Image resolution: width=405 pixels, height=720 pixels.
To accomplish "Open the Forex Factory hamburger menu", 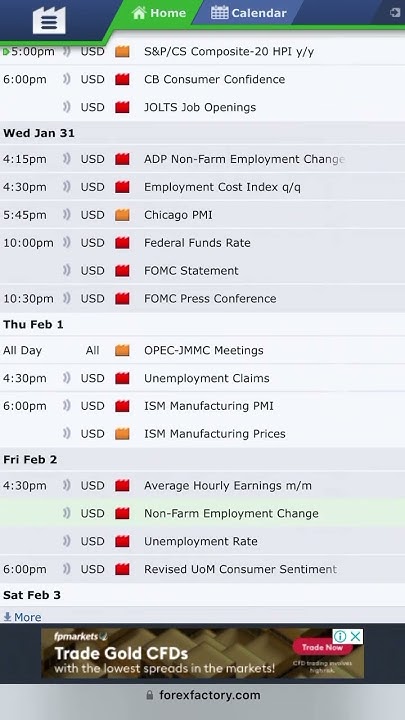I will 49,20.
